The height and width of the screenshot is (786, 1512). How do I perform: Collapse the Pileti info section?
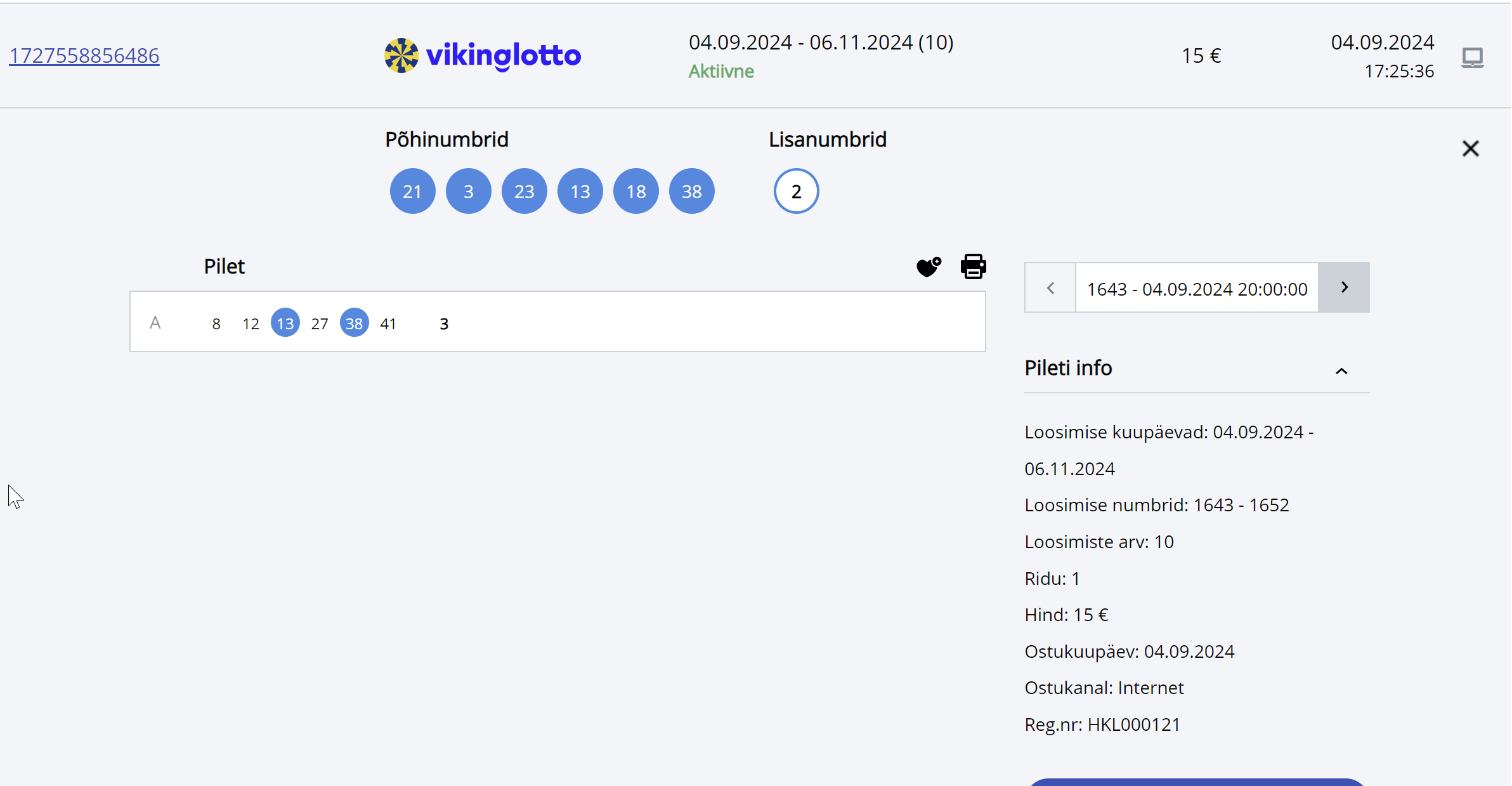1341,371
